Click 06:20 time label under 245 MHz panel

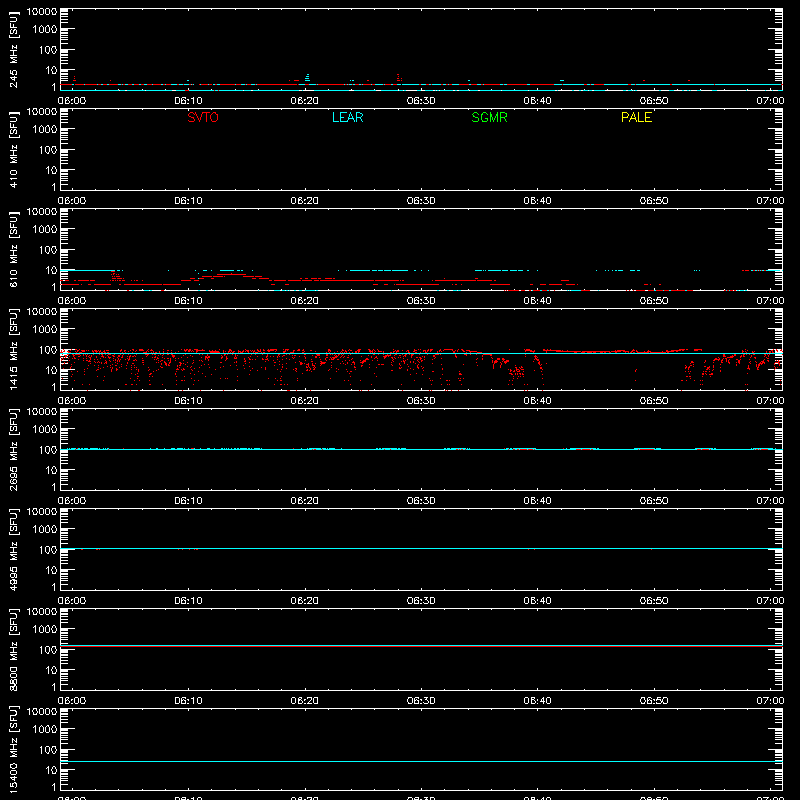pyautogui.click(x=305, y=101)
